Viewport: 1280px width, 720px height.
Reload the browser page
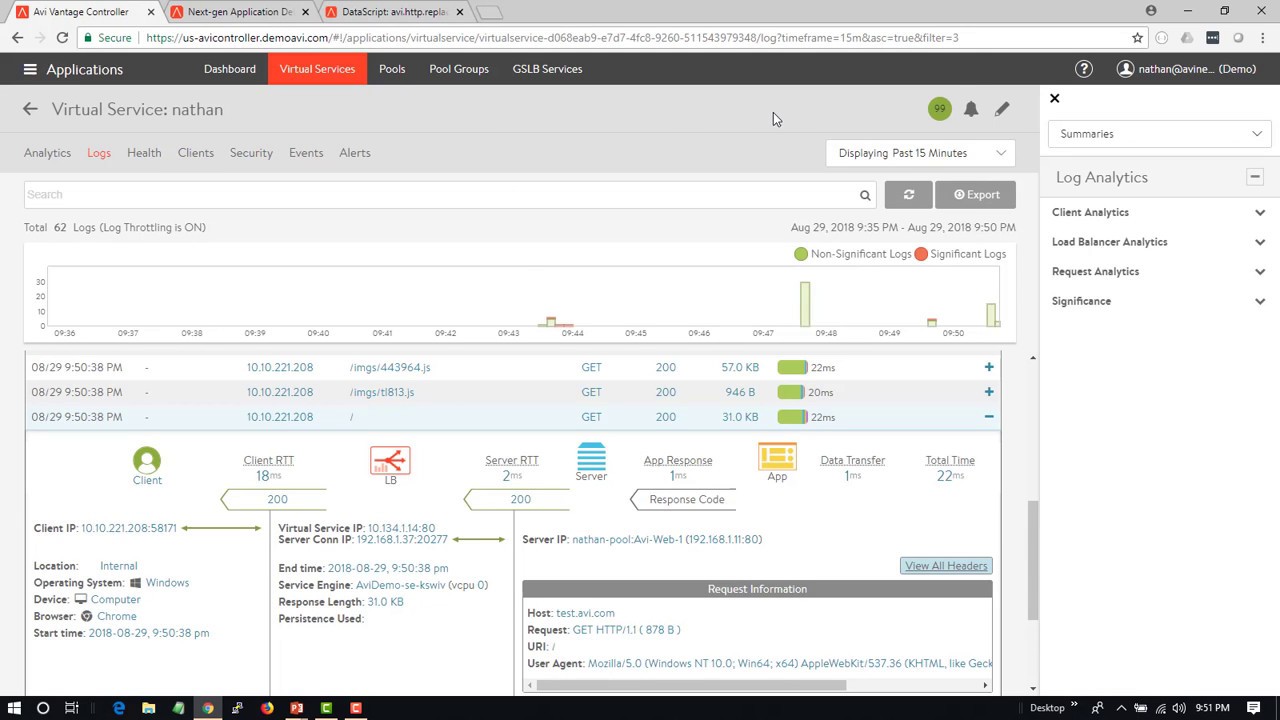(x=62, y=38)
